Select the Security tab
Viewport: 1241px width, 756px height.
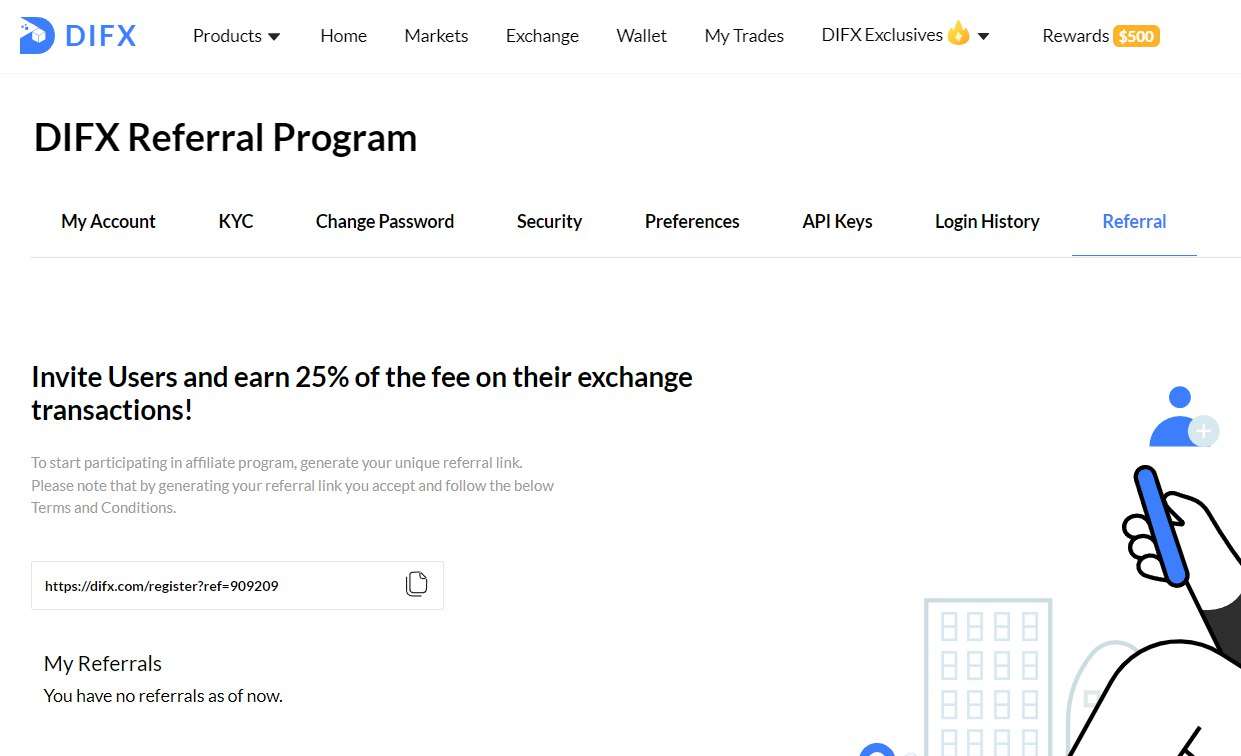pos(549,221)
